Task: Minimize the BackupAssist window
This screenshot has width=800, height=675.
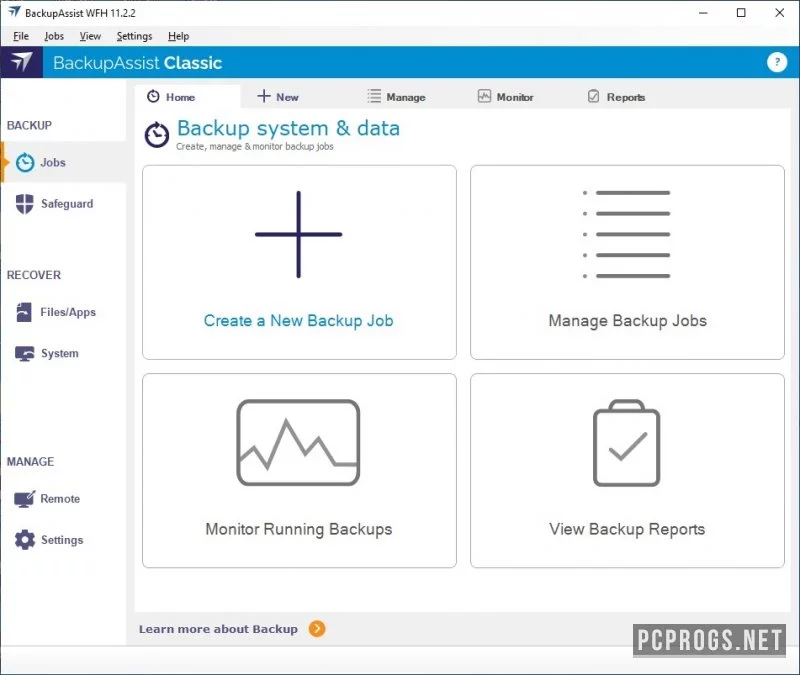Action: pyautogui.click(x=703, y=13)
